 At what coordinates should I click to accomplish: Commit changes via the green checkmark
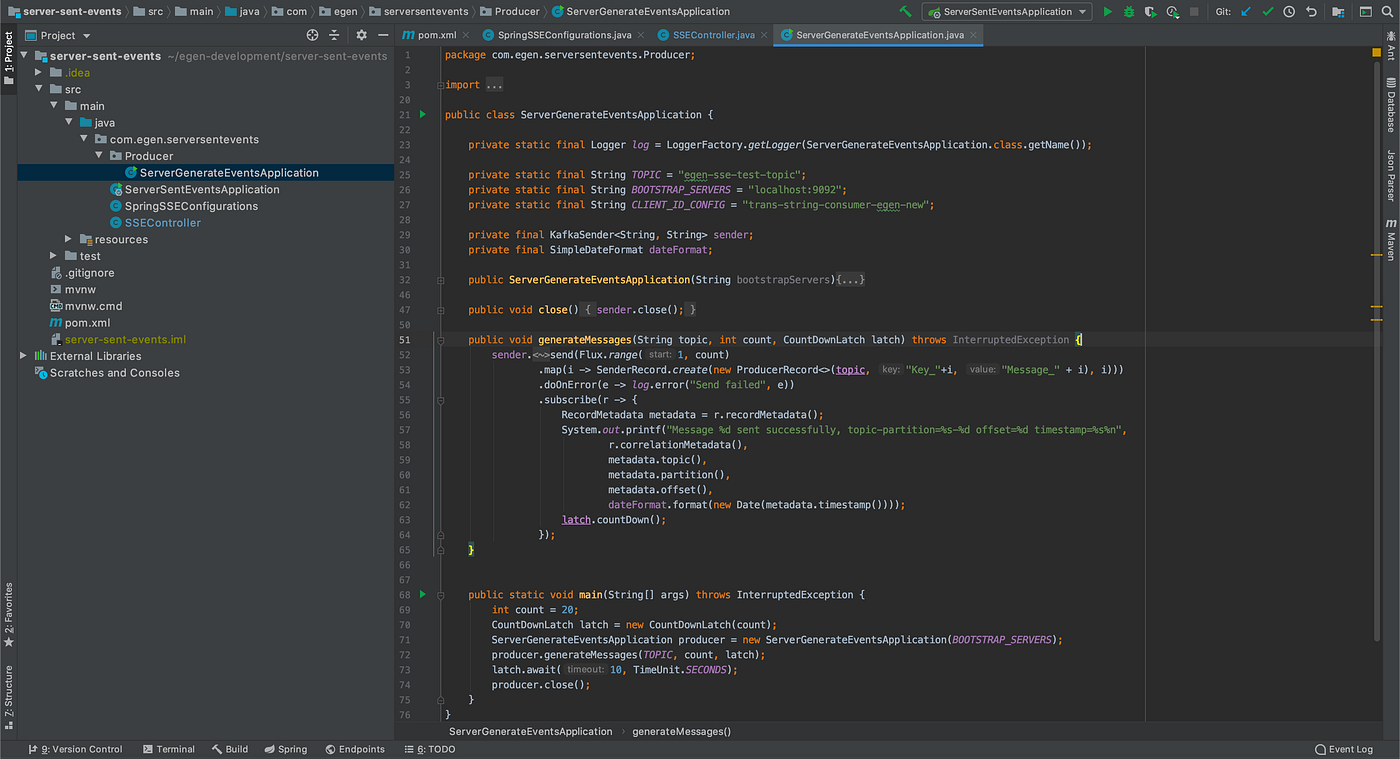(1268, 11)
